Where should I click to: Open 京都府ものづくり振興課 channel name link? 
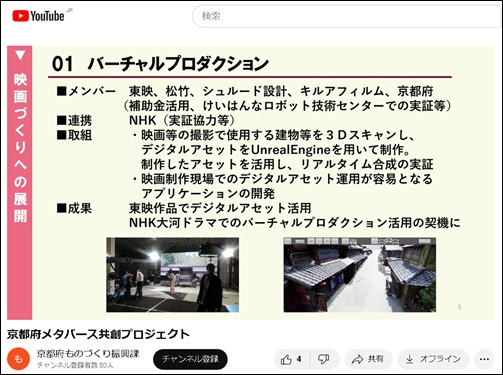click(88, 354)
